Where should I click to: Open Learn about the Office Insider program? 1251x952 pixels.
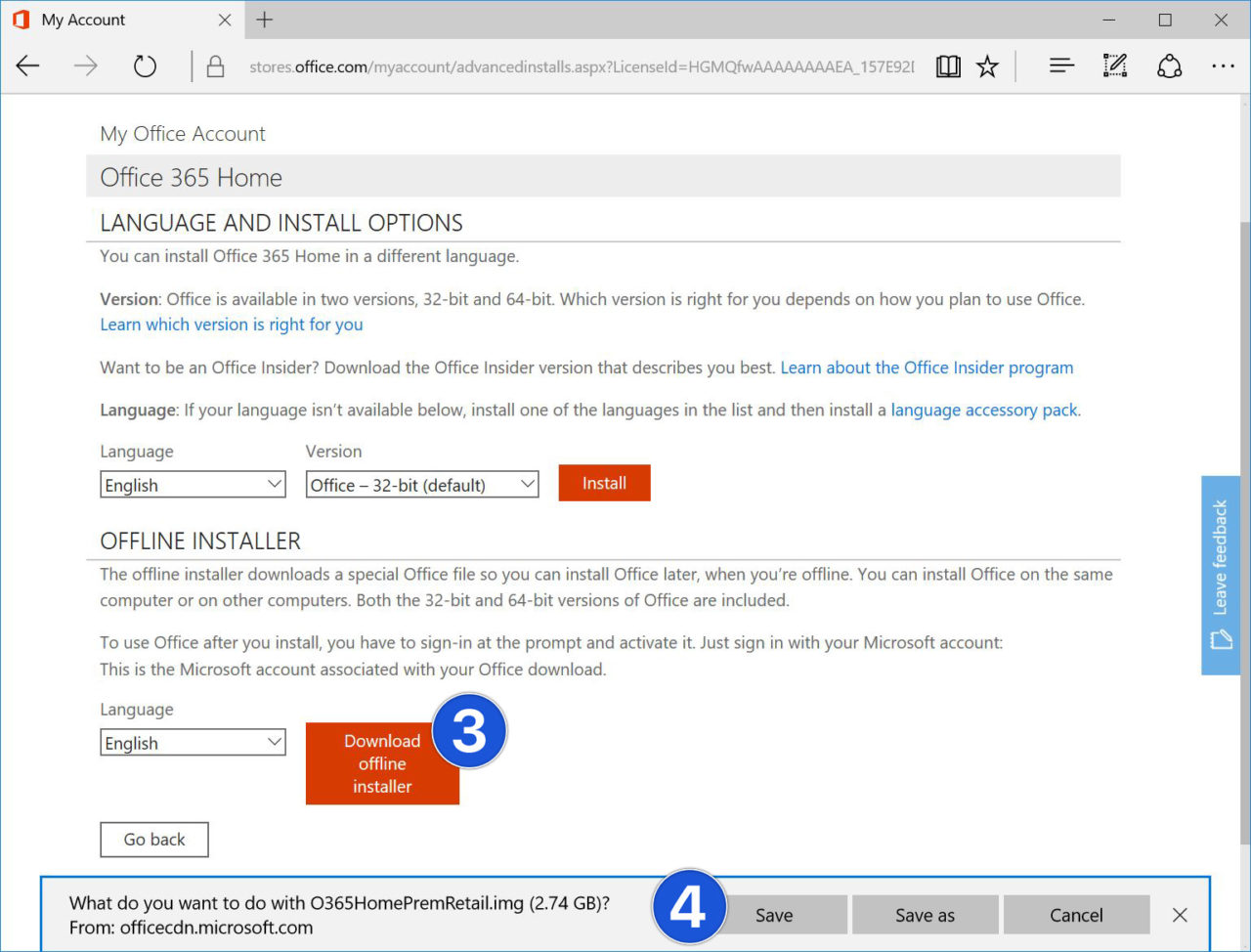coord(927,368)
